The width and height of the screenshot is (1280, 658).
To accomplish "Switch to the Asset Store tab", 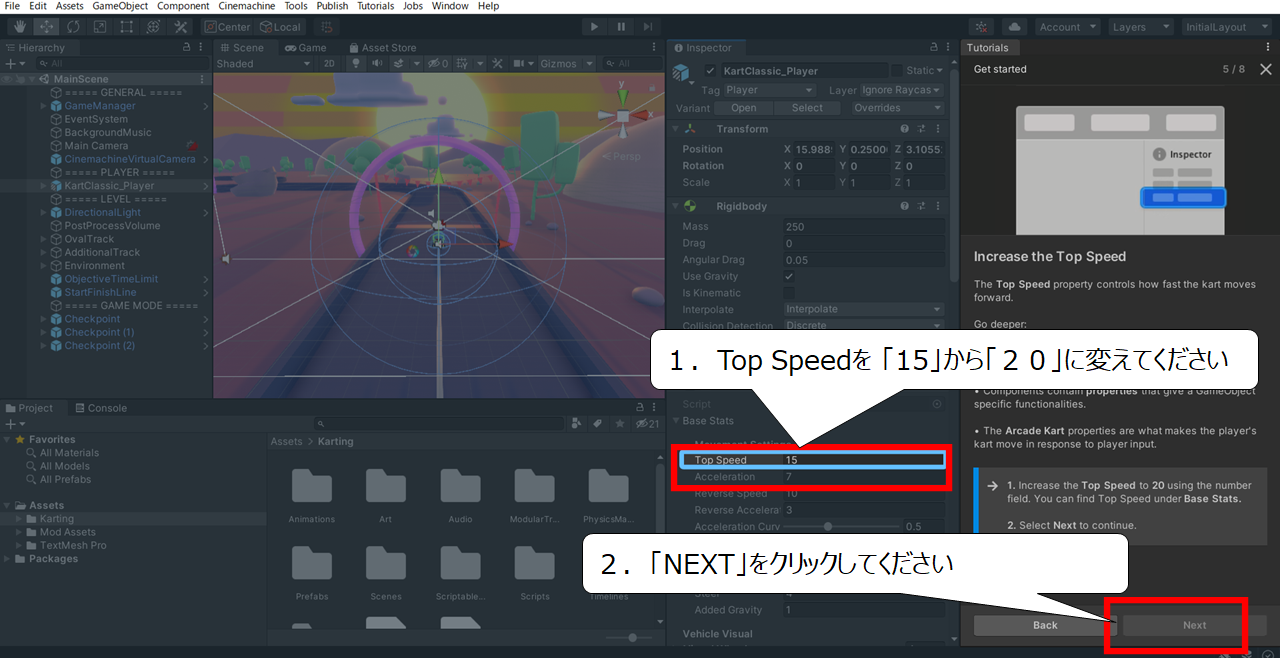I will pyautogui.click(x=382, y=47).
